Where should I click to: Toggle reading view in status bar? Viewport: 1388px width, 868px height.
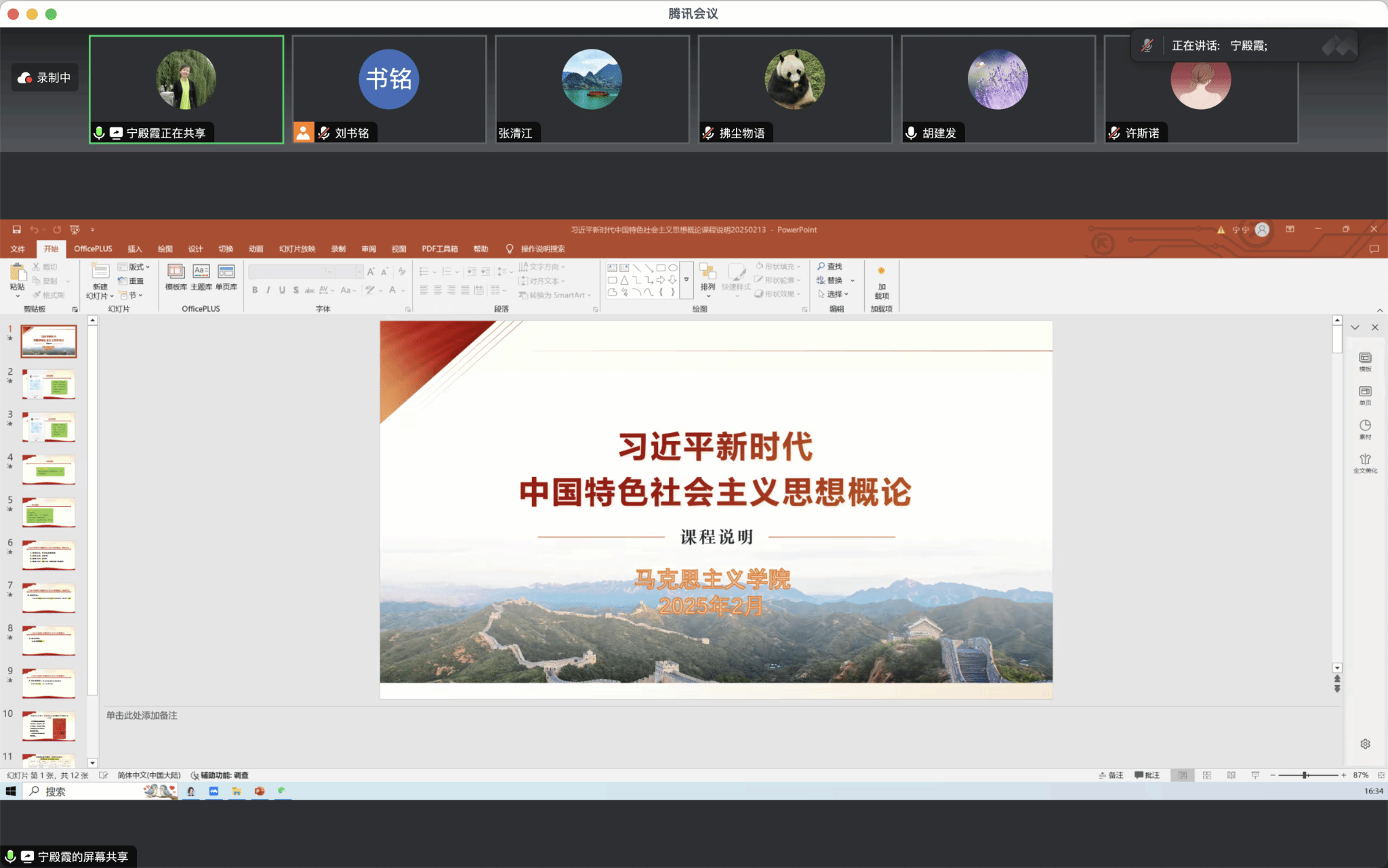pos(1231,775)
